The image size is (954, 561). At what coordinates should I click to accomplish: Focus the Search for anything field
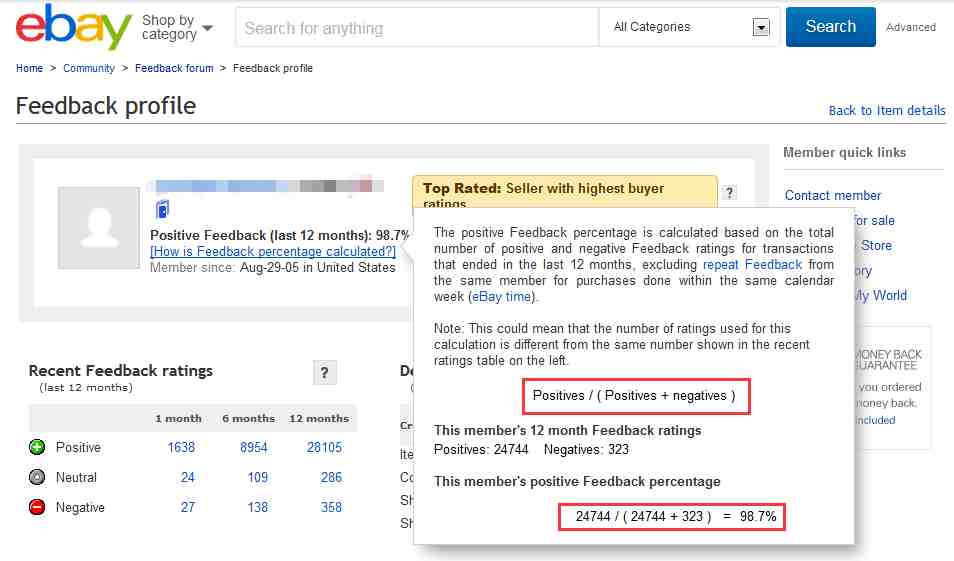417,27
